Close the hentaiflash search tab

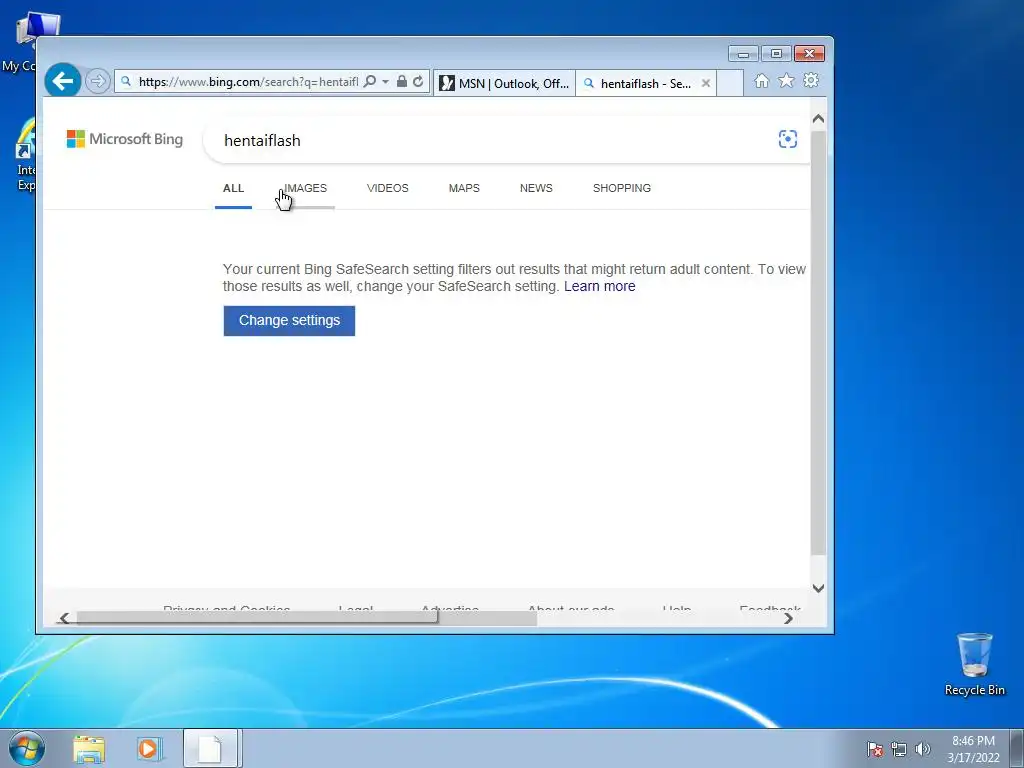[x=705, y=84]
